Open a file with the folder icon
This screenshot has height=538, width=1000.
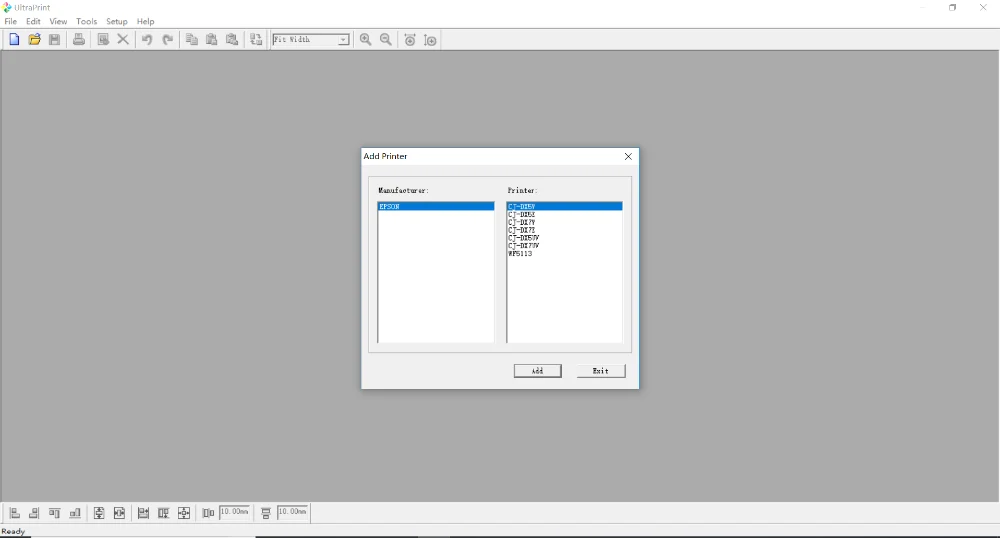click(34, 40)
